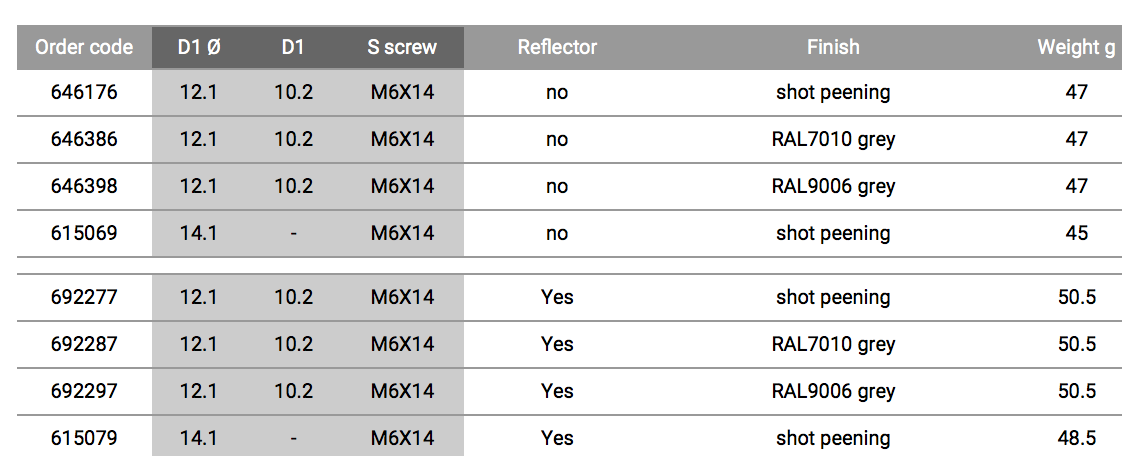Click the Yes reflector cell for 692277
Viewport: 1122px width, 456px height.
coord(557,297)
